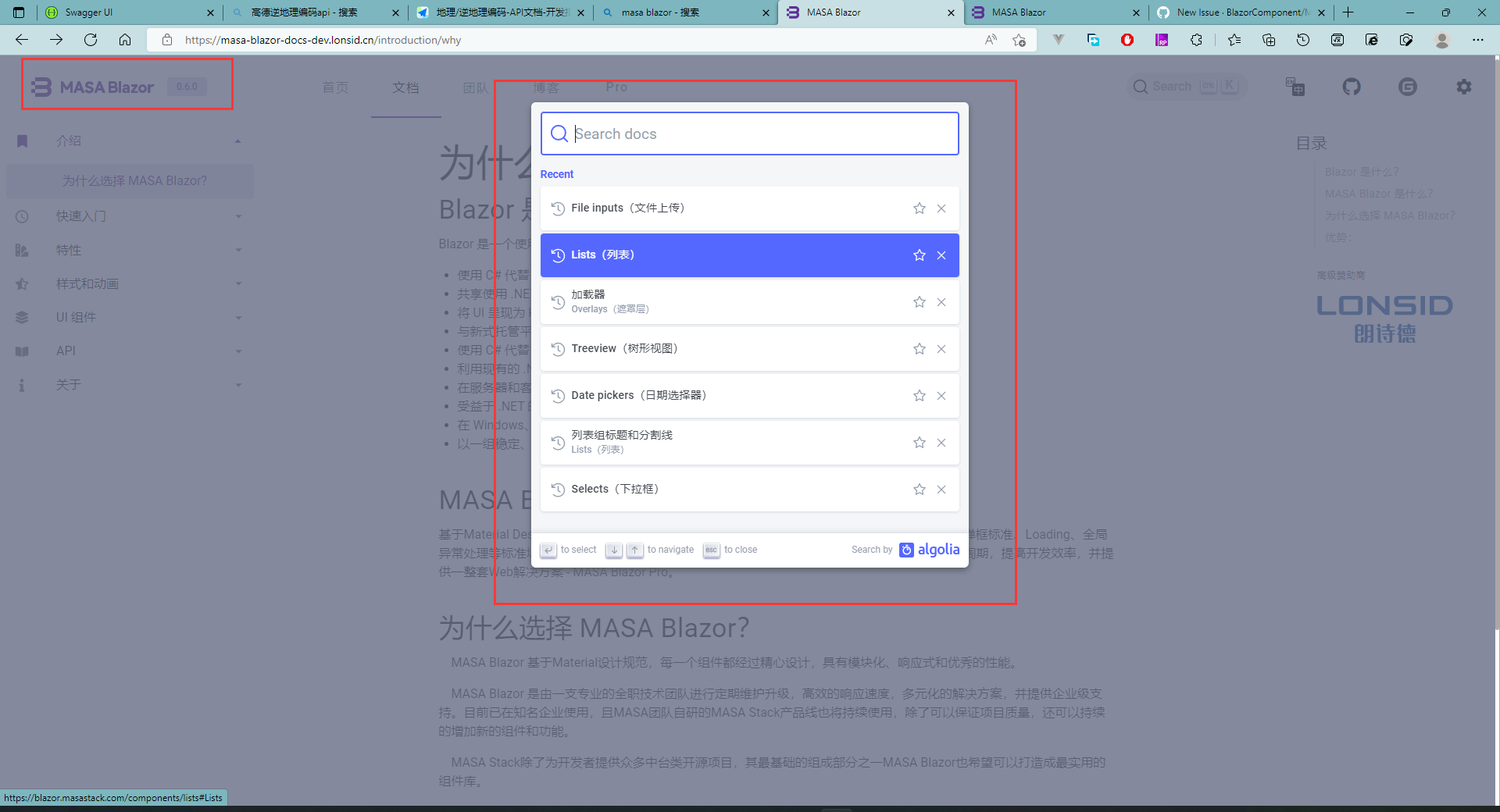Switch to the 文档 navigation tab

point(405,87)
